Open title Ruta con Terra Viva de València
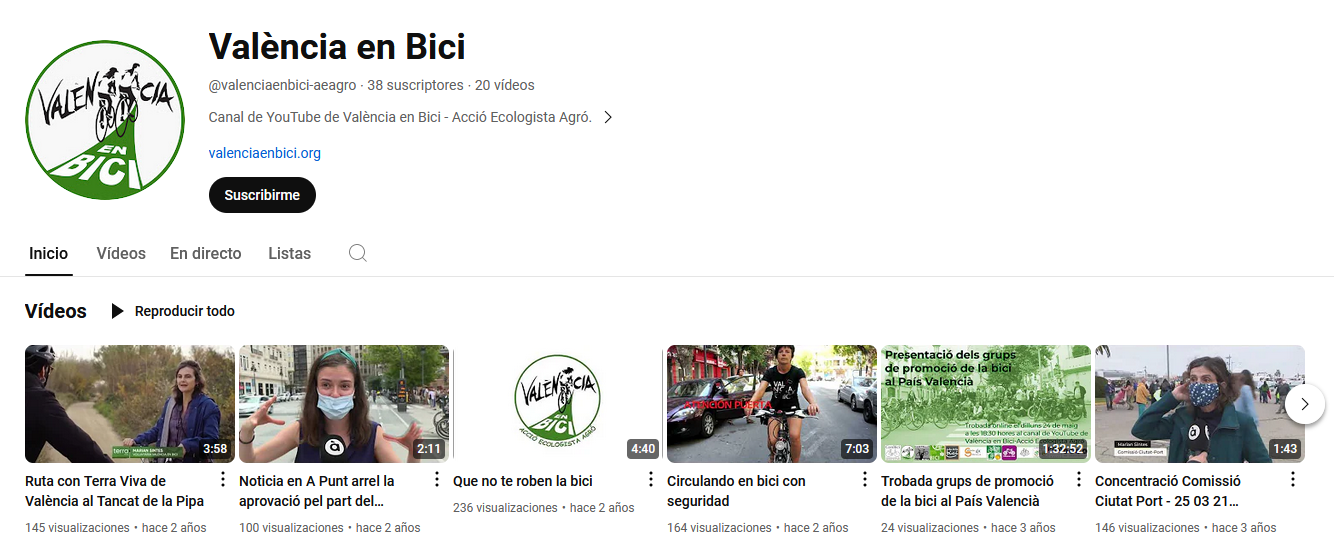1334x557 pixels. (115, 491)
